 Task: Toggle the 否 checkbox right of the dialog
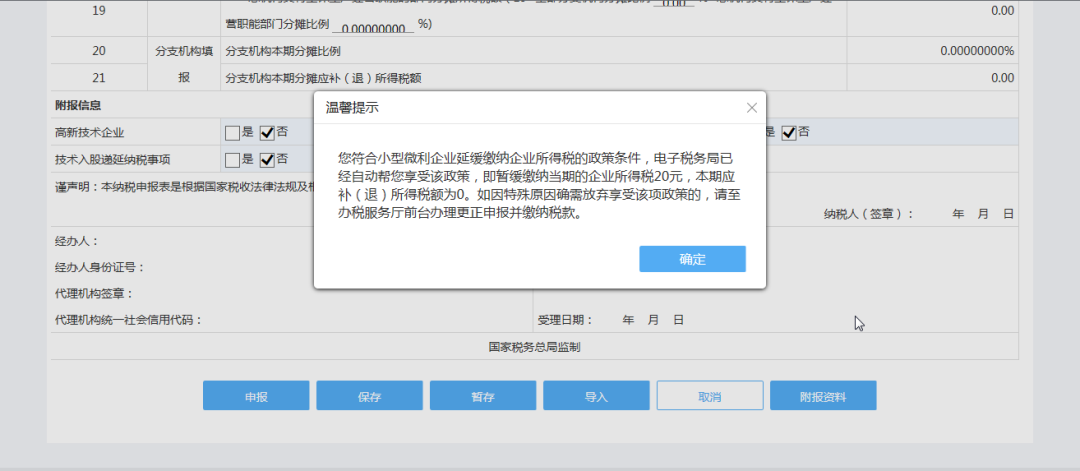coord(789,132)
